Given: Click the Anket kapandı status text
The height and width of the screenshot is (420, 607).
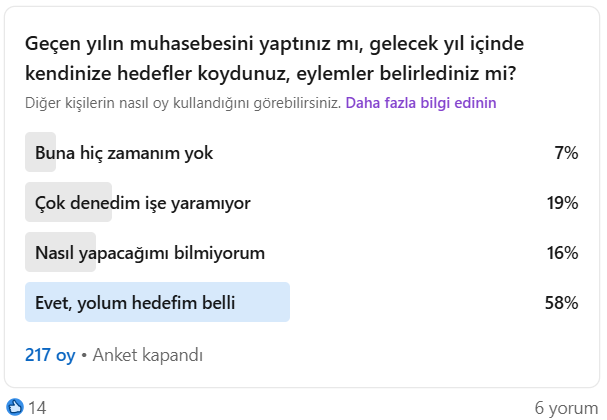Looking at the screenshot, I should pyautogui.click(x=147, y=355).
